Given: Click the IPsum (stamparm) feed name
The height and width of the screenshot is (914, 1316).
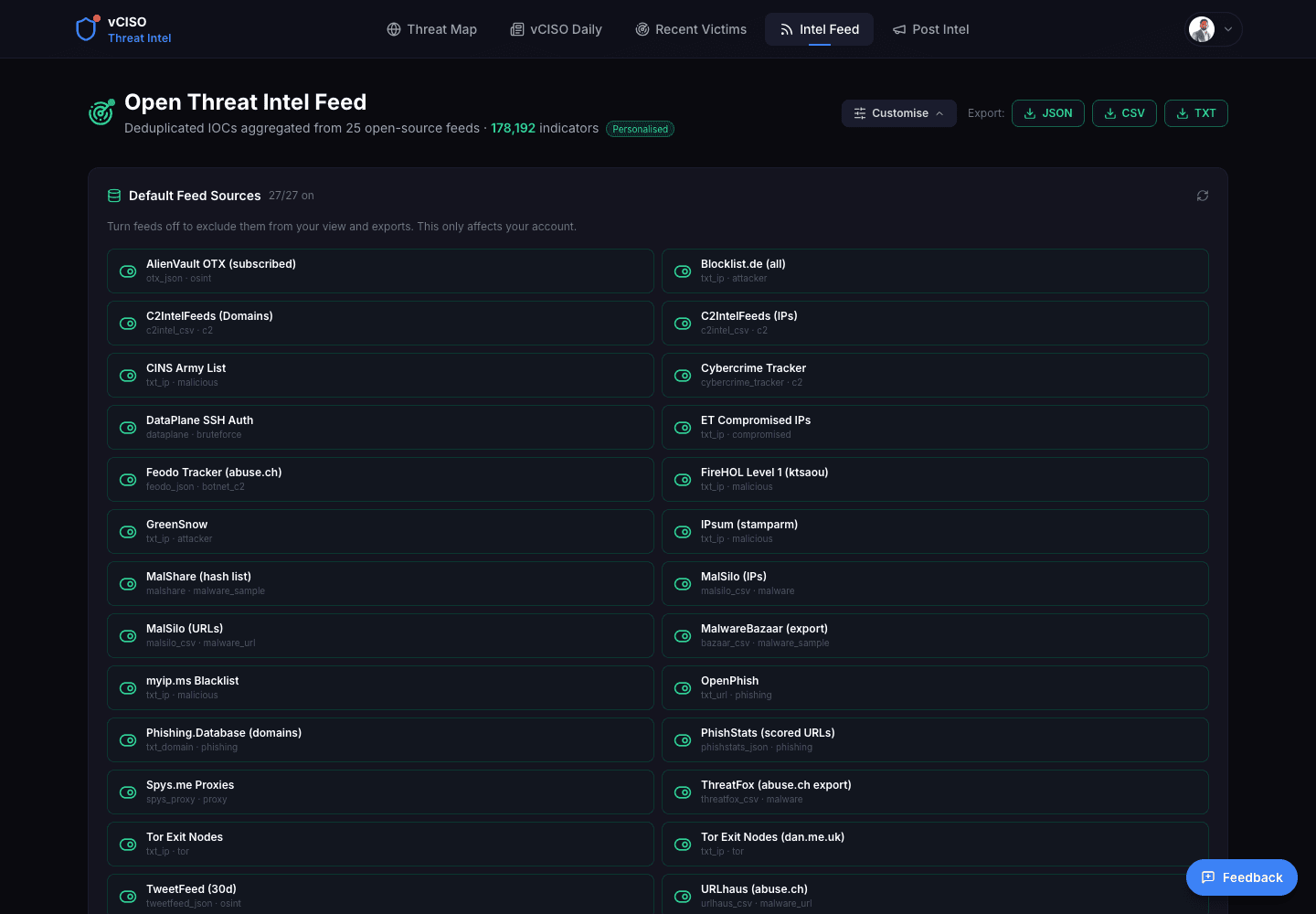Looking at the screenshot, I should [x=749, y=525].
